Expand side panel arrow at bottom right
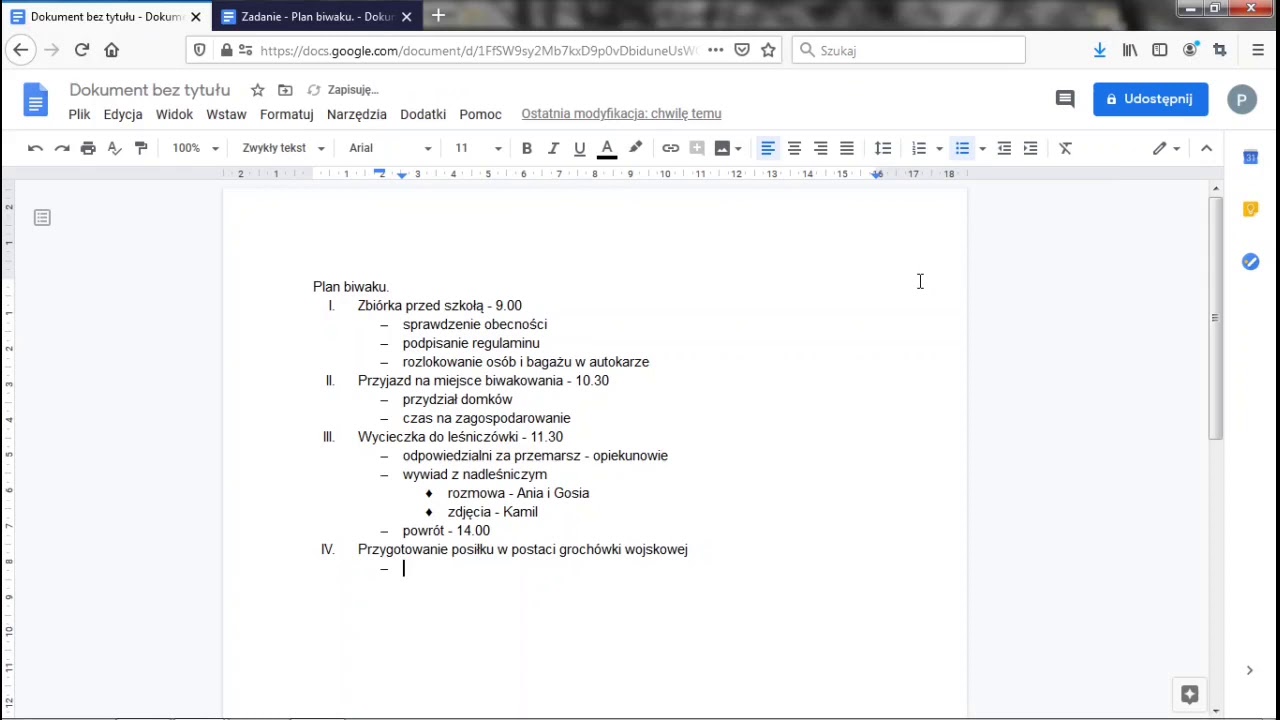 (x=1249, y=670)
